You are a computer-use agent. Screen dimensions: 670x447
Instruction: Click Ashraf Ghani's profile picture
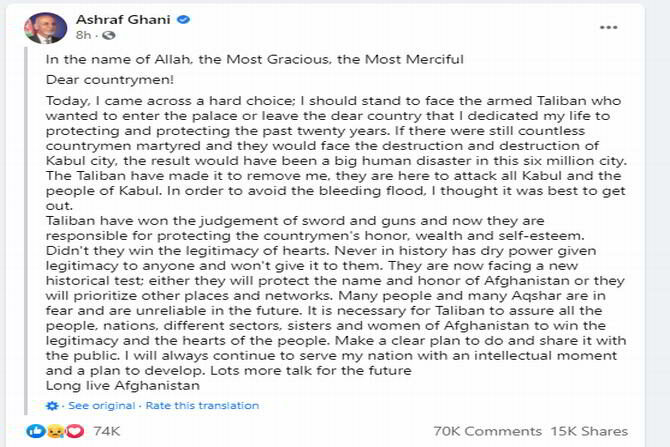(45, 28)
